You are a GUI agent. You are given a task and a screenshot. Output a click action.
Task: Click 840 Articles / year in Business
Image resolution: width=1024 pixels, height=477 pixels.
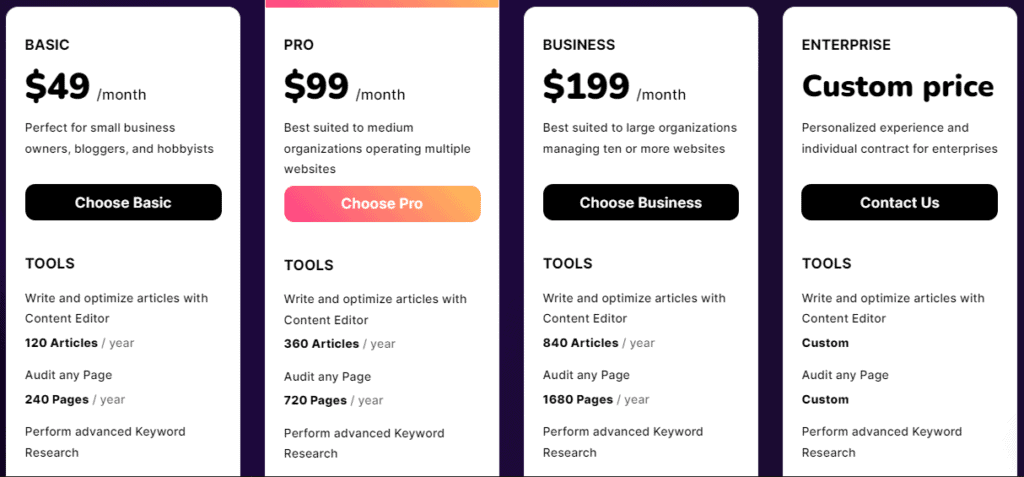tap(598, 343)
